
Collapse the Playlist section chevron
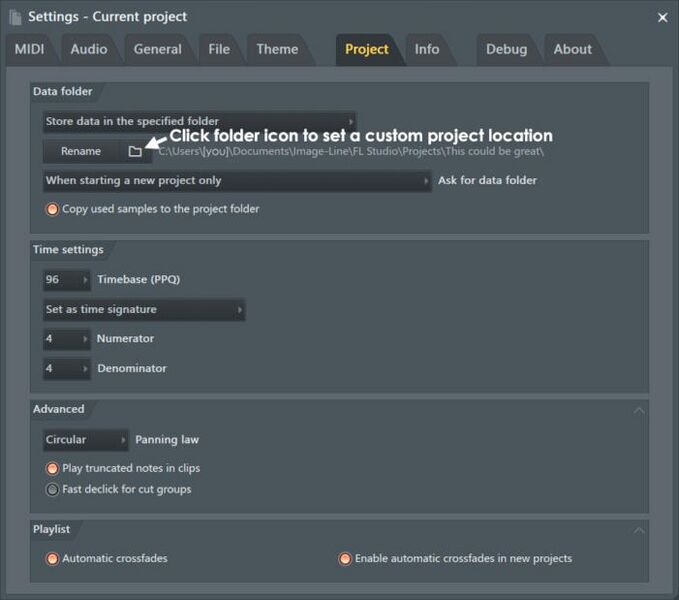pyautogui.click(x=638, y=529)
